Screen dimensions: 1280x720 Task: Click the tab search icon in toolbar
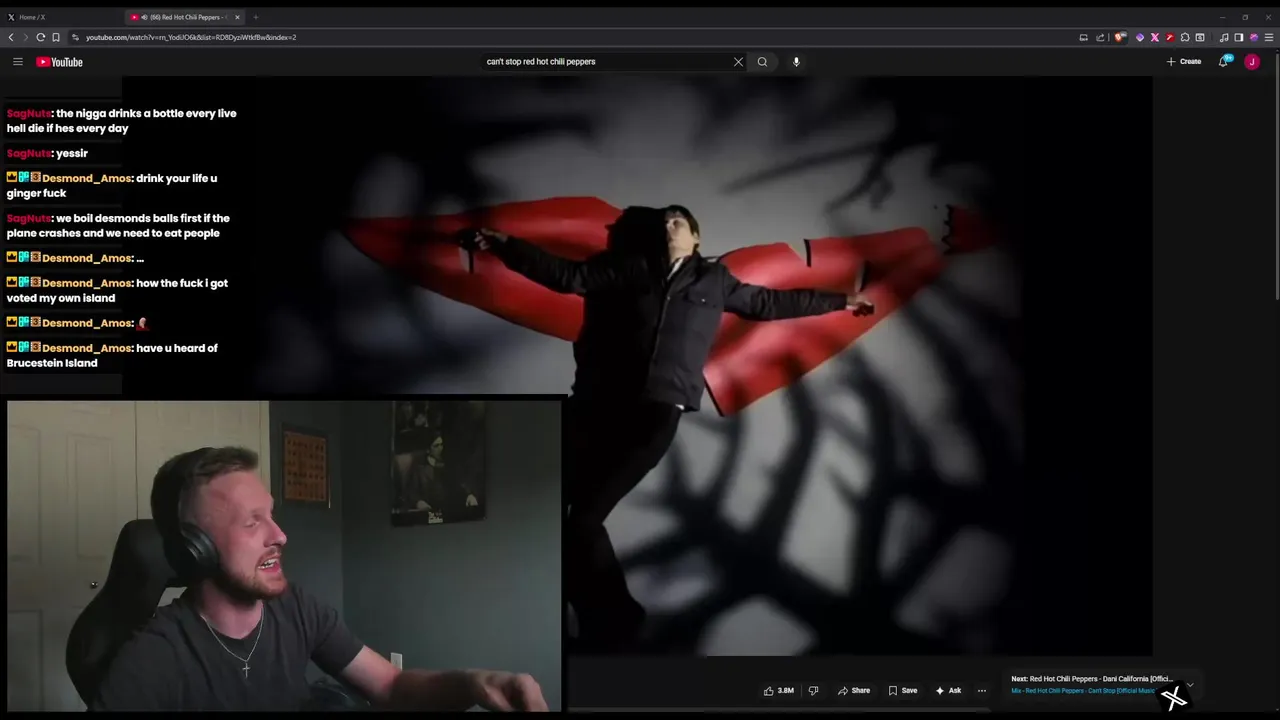1200,37
